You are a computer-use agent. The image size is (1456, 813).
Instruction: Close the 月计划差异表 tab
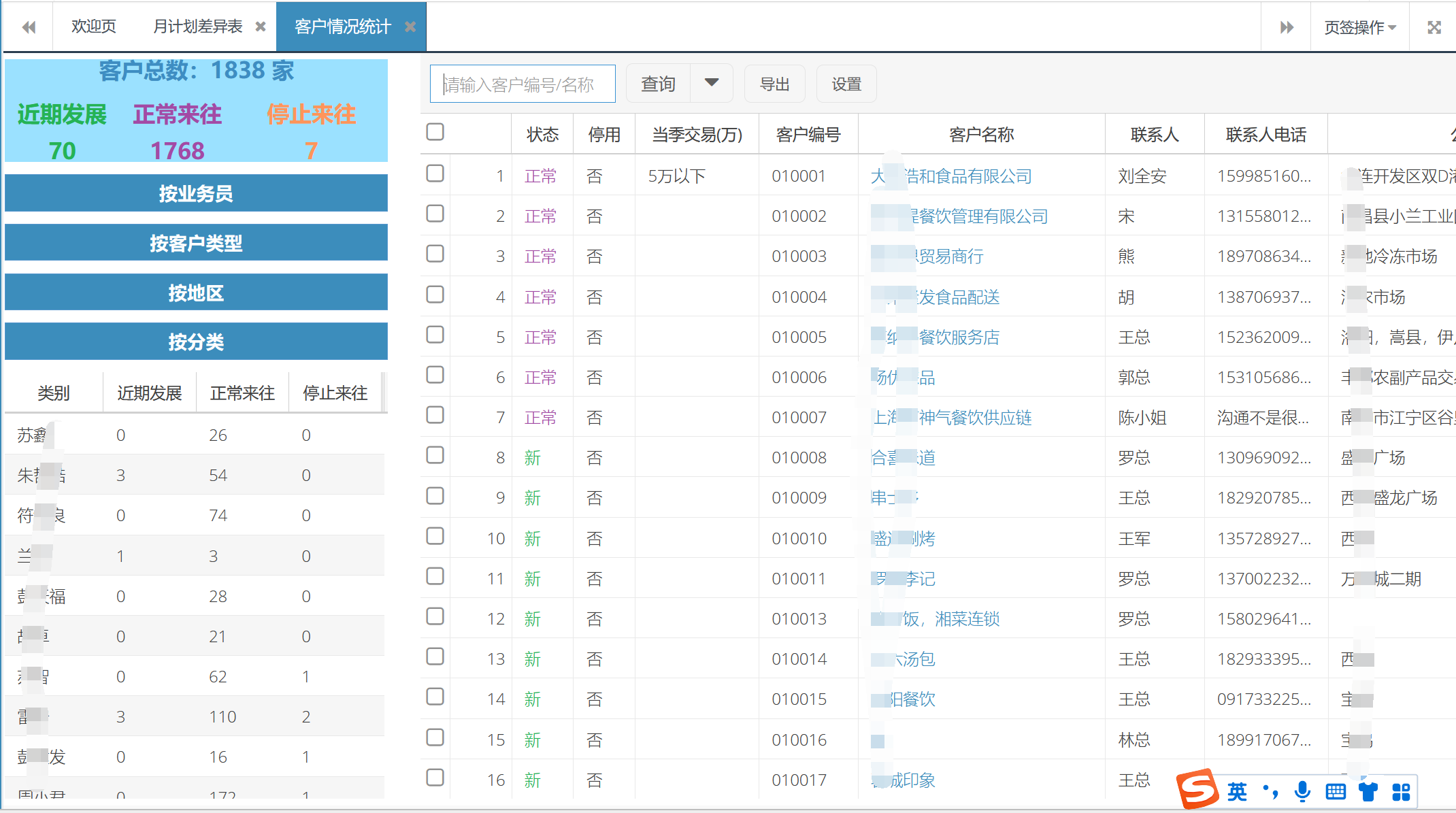(x=260, y=27)
